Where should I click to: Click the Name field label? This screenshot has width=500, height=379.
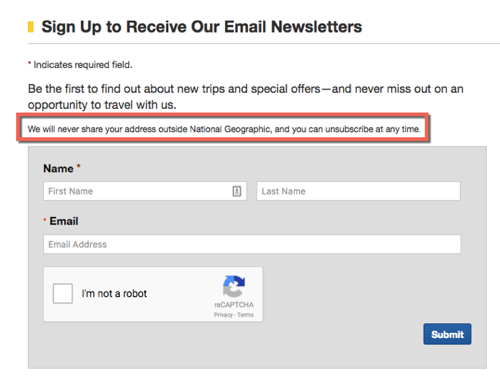click(x=58, y=168)
